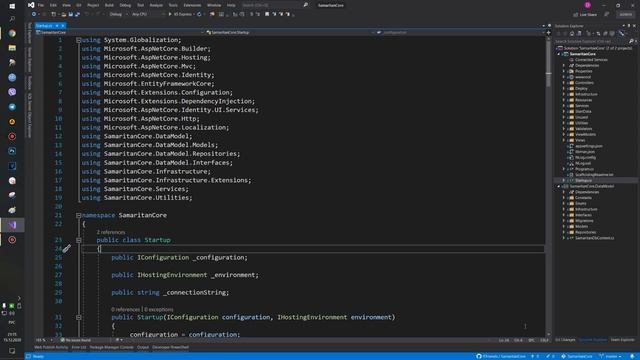This screenshot has width=640, height=360.
Task: Open the Output tab
Action: pyautogui.click(x=143, y=347)
